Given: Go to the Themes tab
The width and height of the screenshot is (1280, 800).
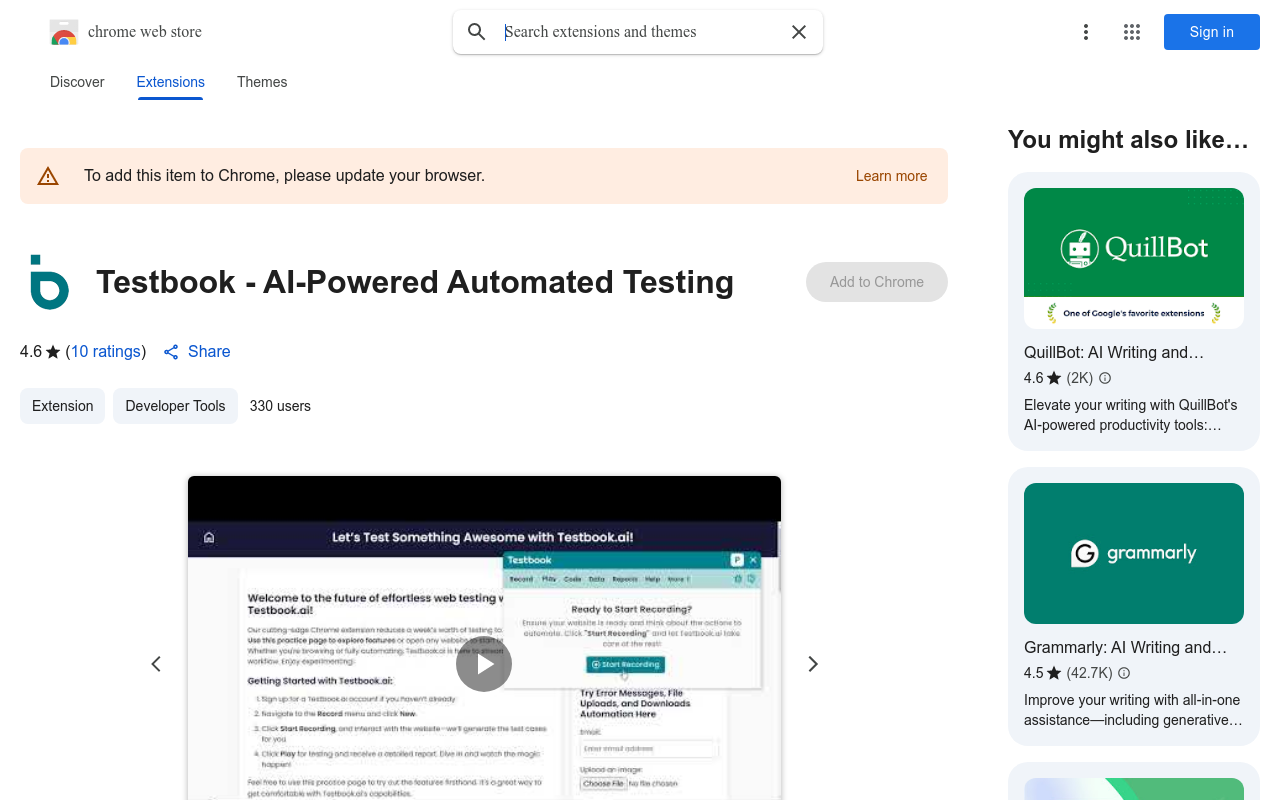Looking at the screenshot, I should [262, 82].
